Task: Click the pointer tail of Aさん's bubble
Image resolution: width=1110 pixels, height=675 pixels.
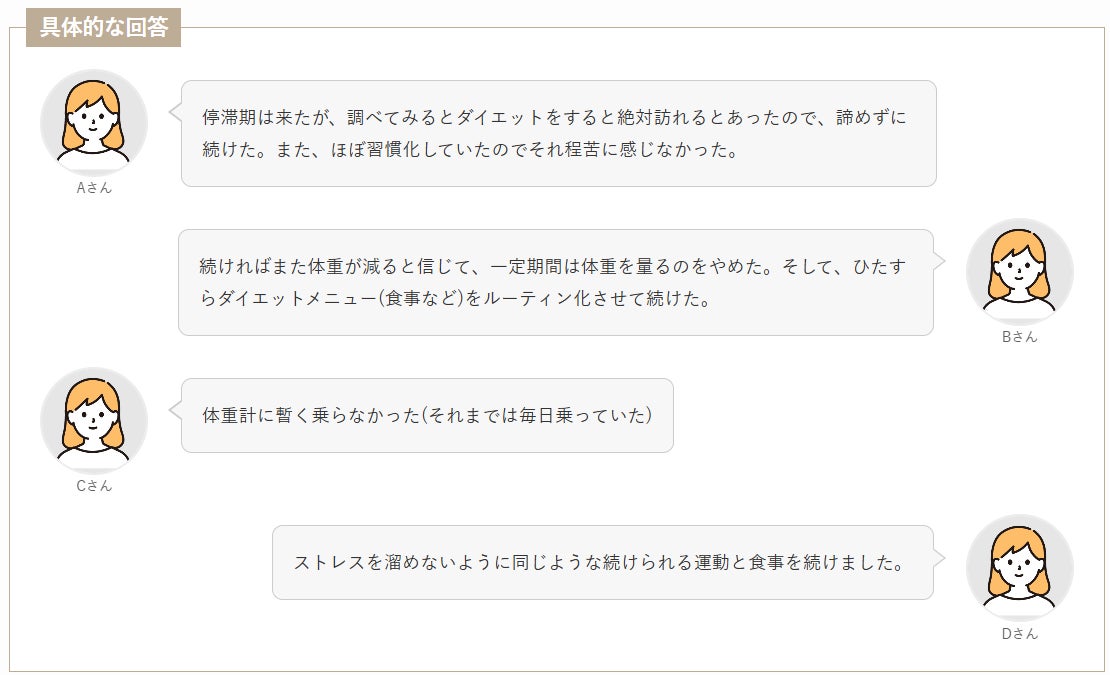Action: coord(175,112)
